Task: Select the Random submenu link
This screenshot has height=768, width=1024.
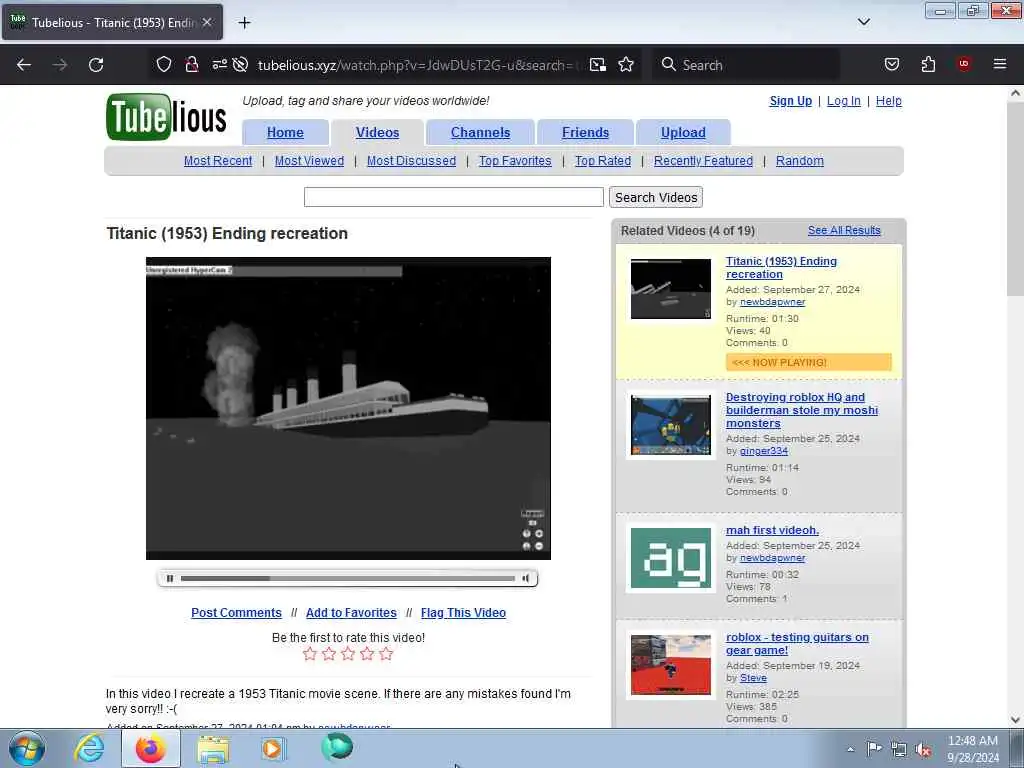Action: (800, 161)
